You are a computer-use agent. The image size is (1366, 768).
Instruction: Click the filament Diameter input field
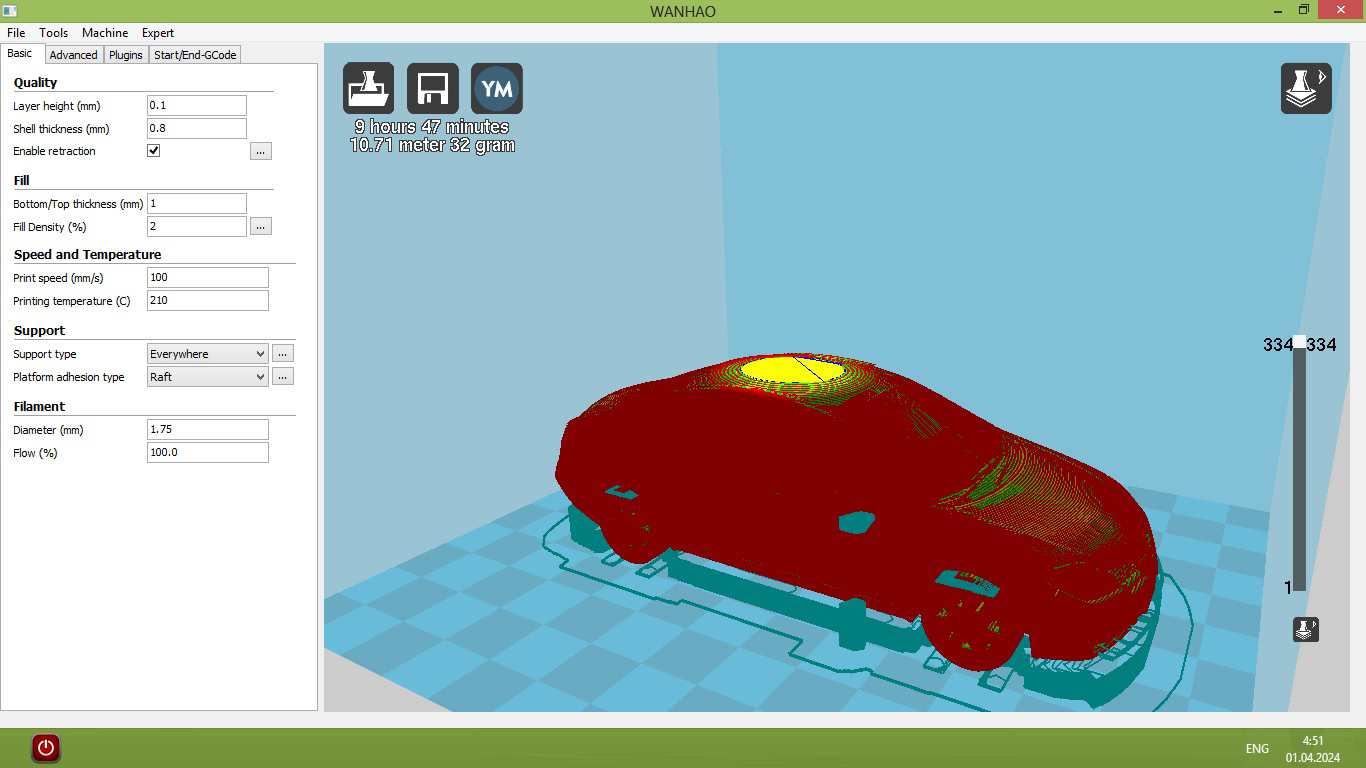(x=208, y=430)
